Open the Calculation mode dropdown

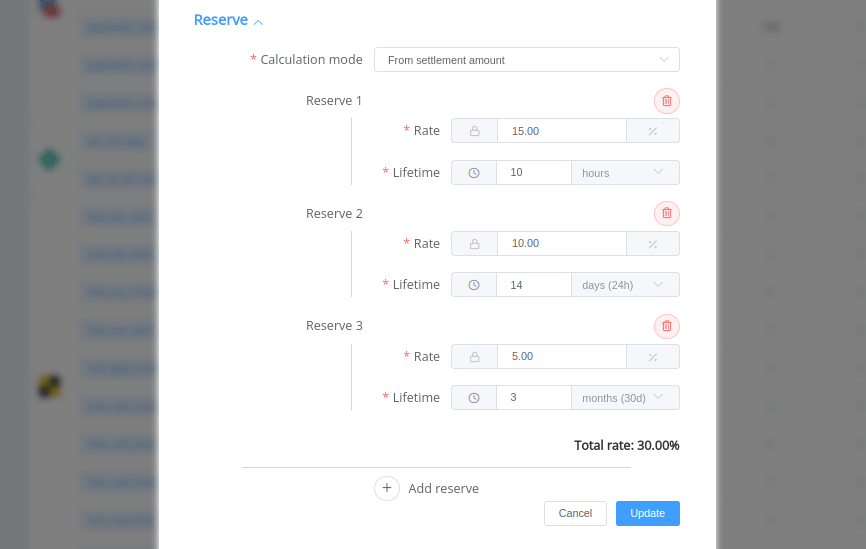tap(527, 60)
